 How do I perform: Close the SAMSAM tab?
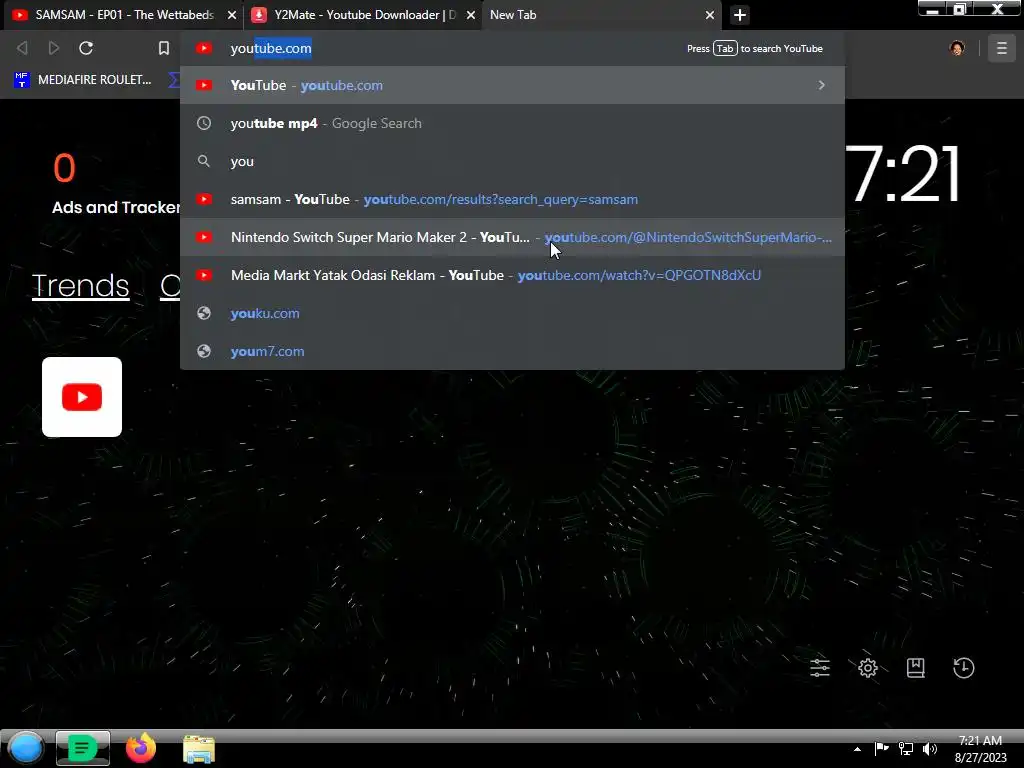[231, 15]
